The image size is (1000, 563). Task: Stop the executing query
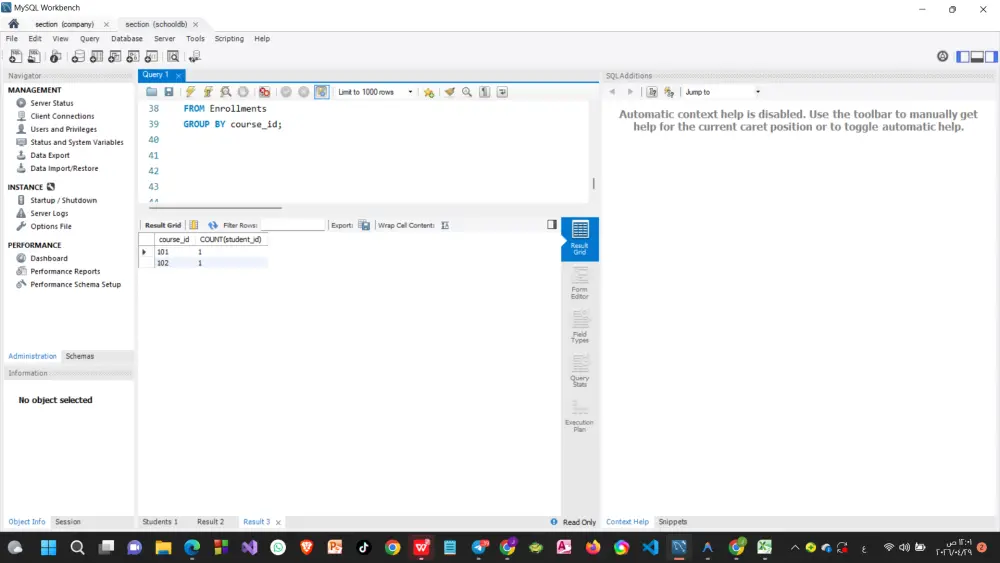tap(243, 92)
